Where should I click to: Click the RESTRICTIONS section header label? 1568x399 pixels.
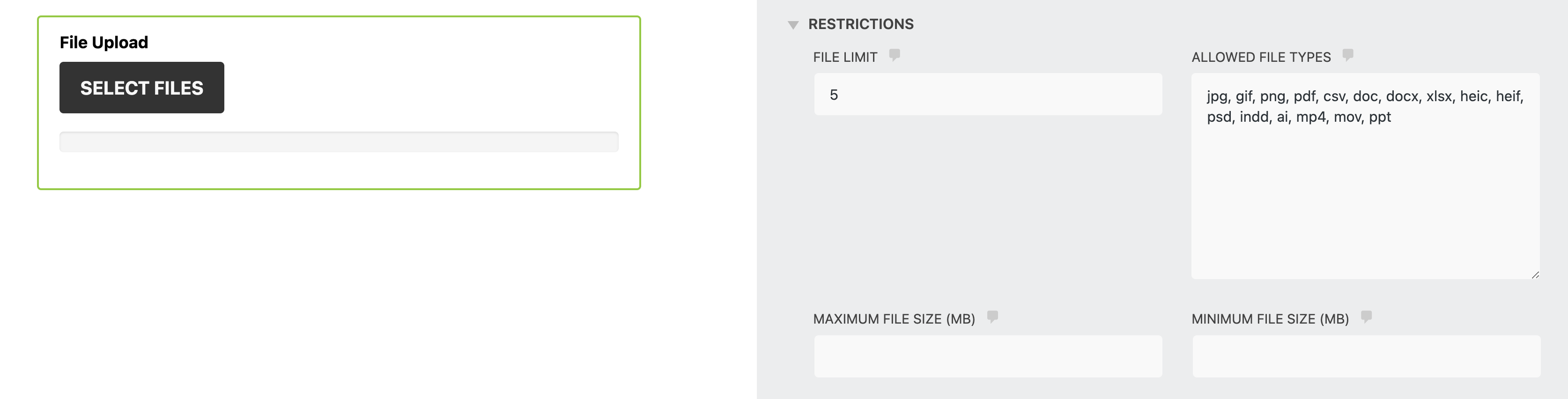[x=861, y=24]
